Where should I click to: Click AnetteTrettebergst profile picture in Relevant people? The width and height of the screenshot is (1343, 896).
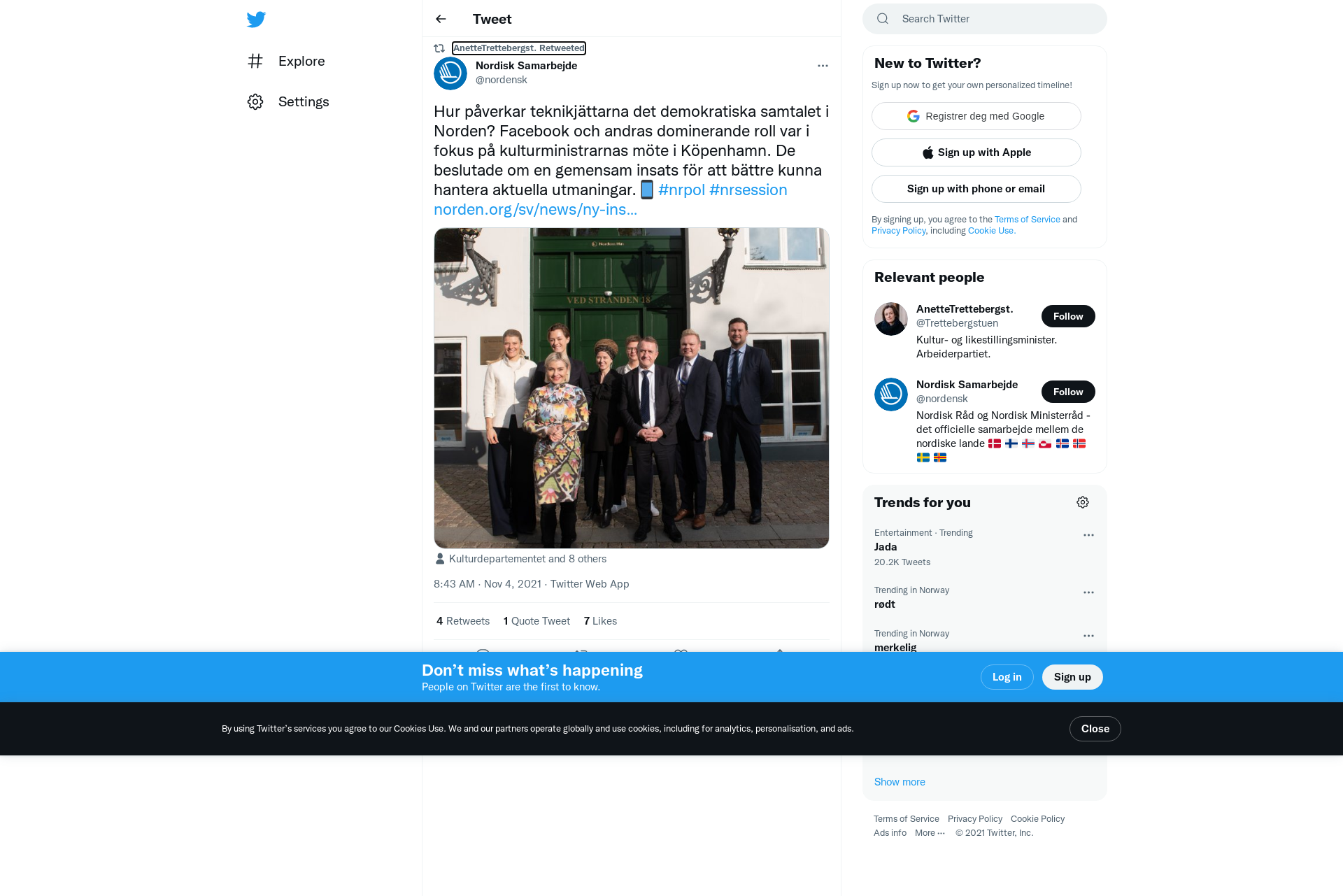point(891,319)
